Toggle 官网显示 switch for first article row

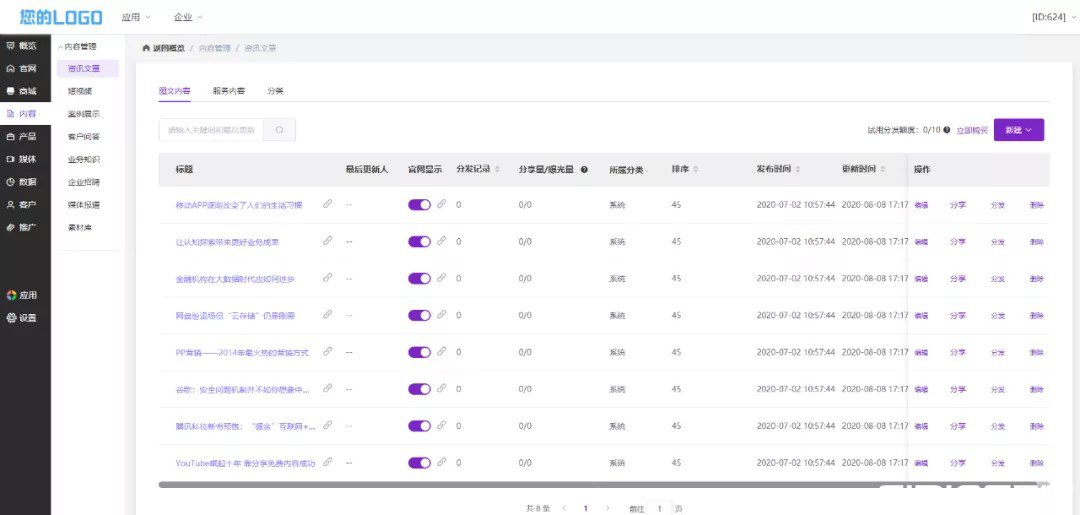419,204
